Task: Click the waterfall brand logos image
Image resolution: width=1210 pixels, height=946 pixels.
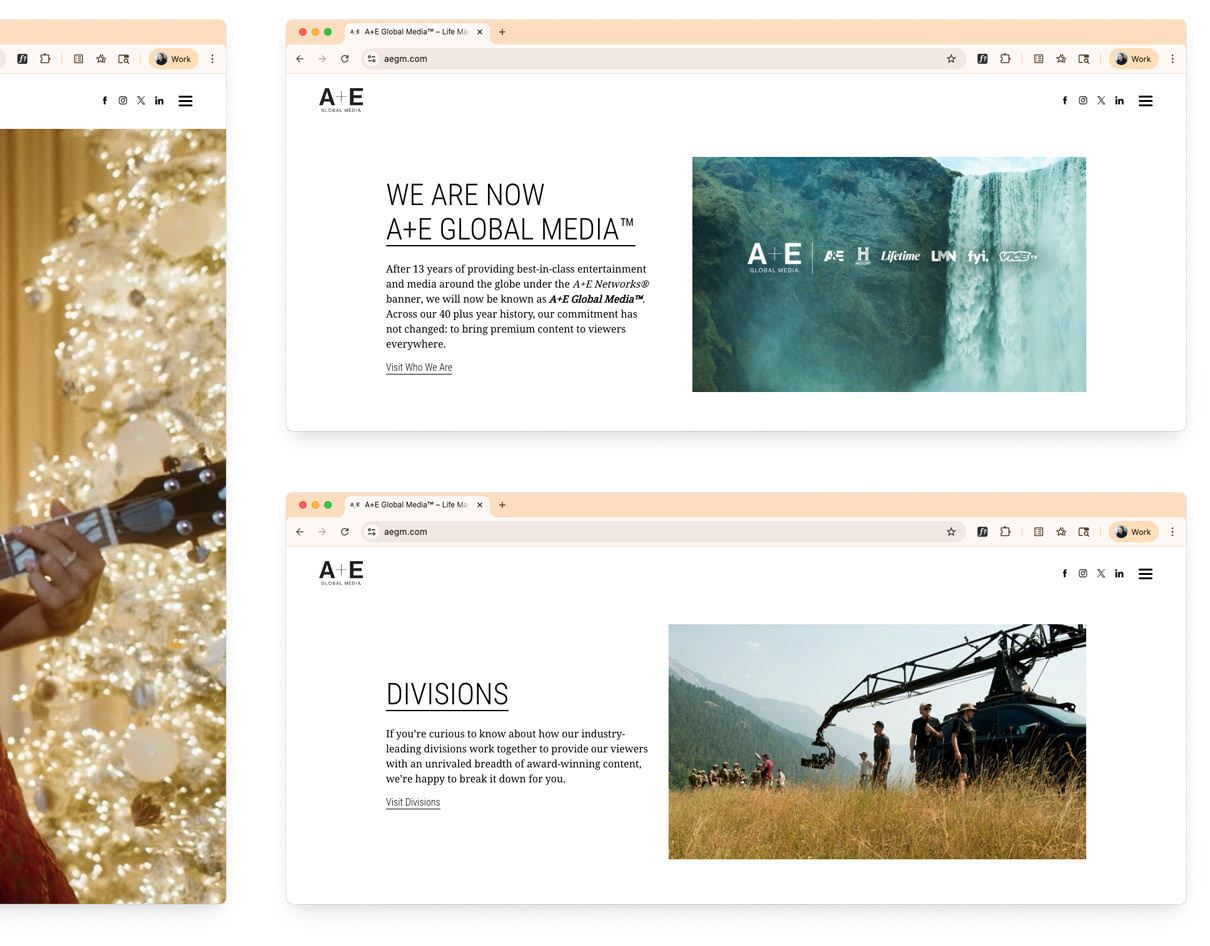Action: [889, 274]
